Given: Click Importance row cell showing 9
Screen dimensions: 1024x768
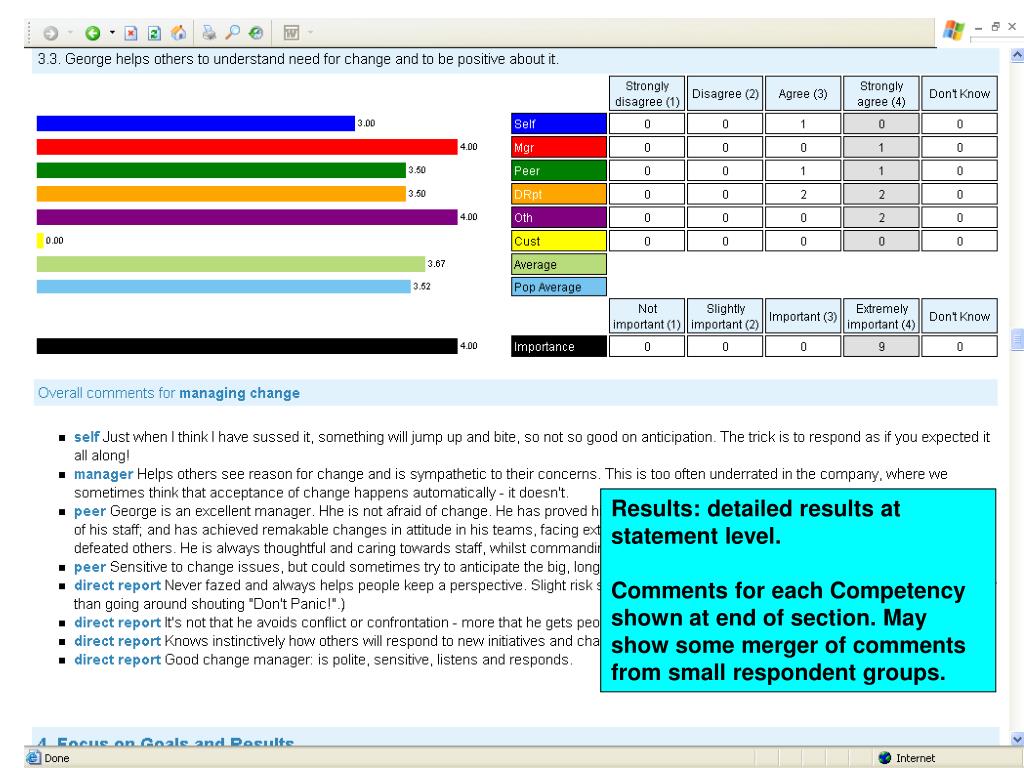Looking at the screenshot, I should (881, 346).
